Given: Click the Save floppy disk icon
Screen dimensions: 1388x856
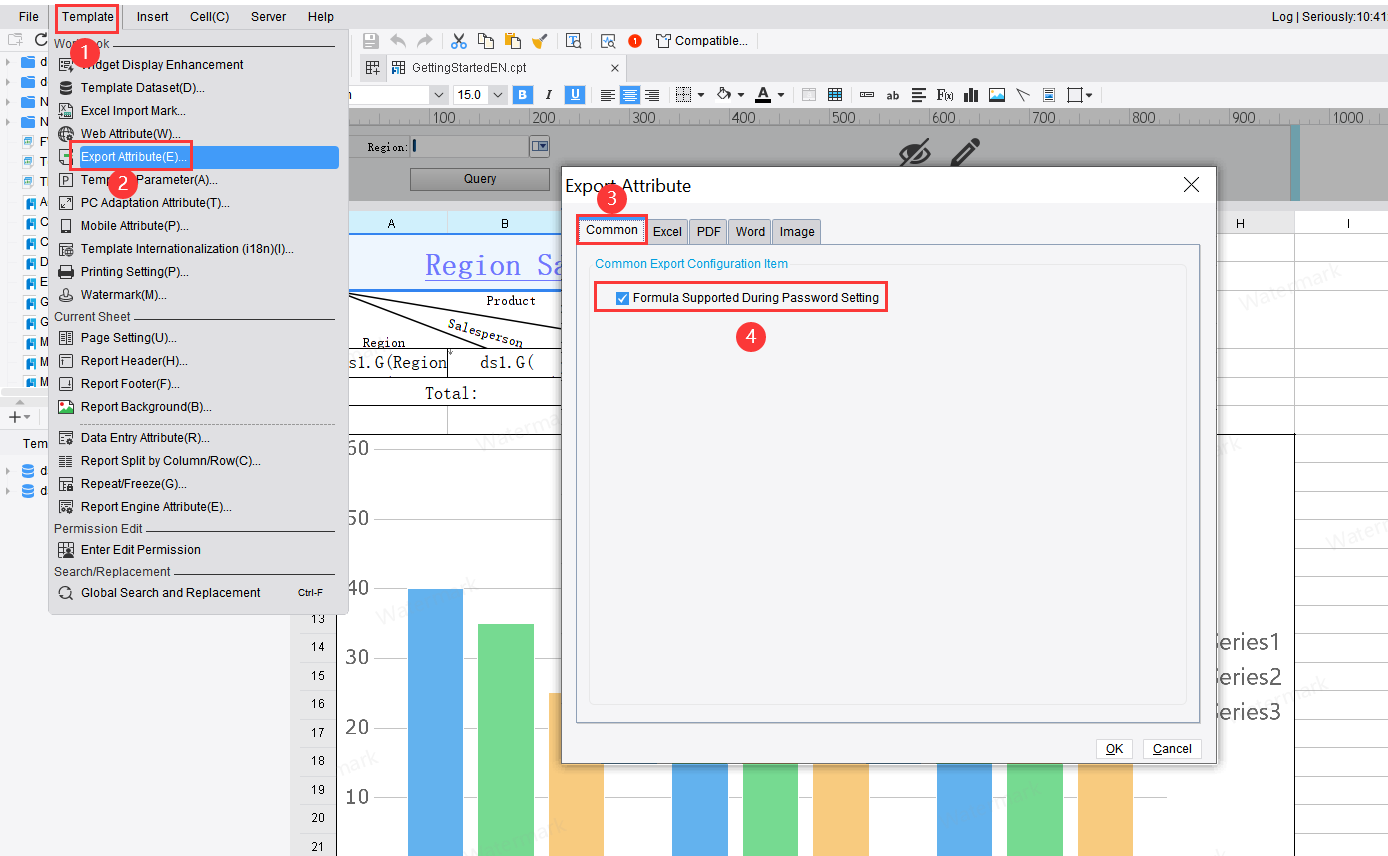Looking at the screenshot, I should point(371,41).
